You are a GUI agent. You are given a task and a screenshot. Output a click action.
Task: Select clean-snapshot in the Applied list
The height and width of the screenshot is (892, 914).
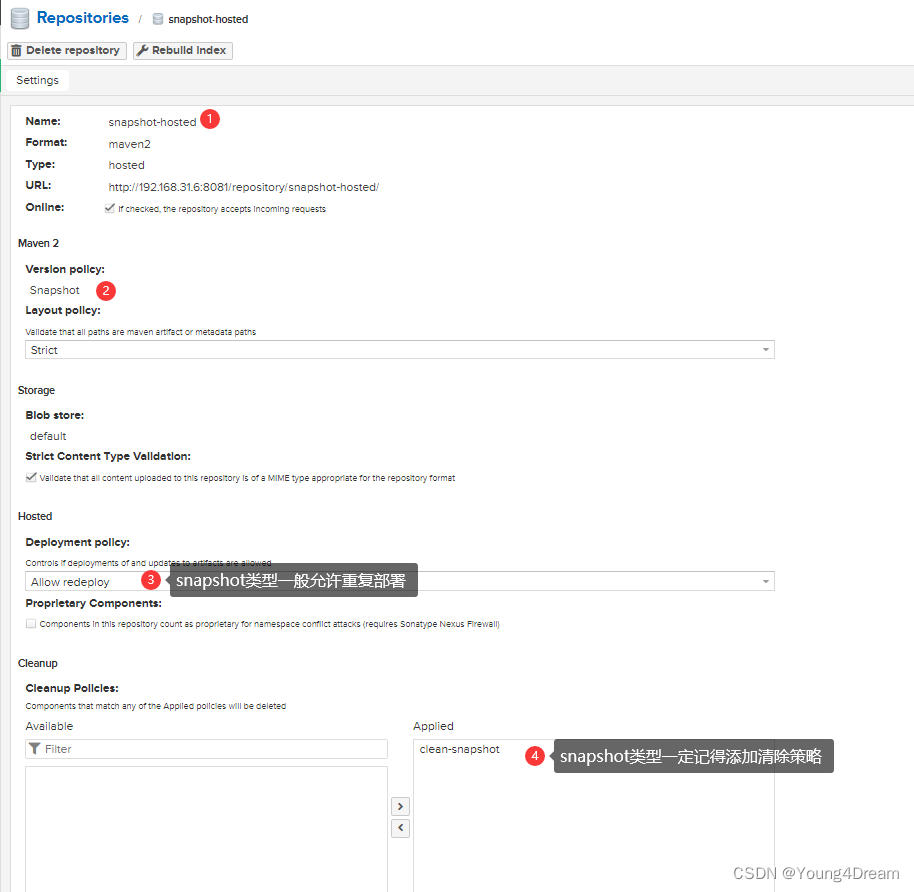(459, 750)
